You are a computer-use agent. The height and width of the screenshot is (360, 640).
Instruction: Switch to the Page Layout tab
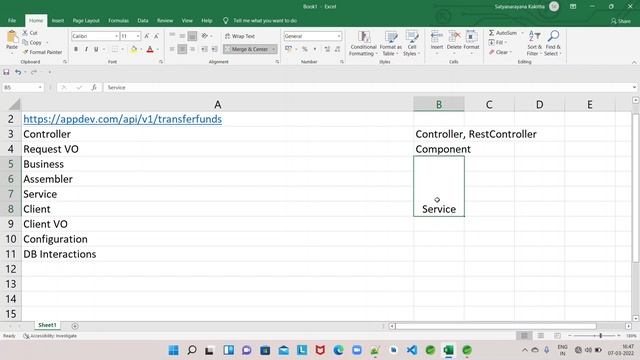pyautogui.click(x=86, y=20)
